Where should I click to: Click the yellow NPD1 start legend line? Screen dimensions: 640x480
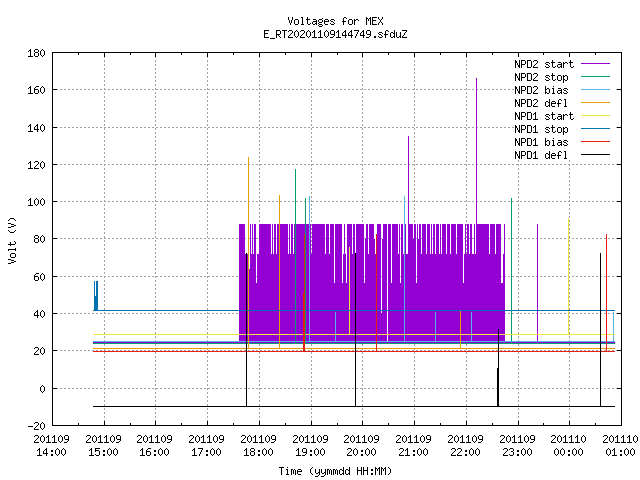[x=595, y=116]
